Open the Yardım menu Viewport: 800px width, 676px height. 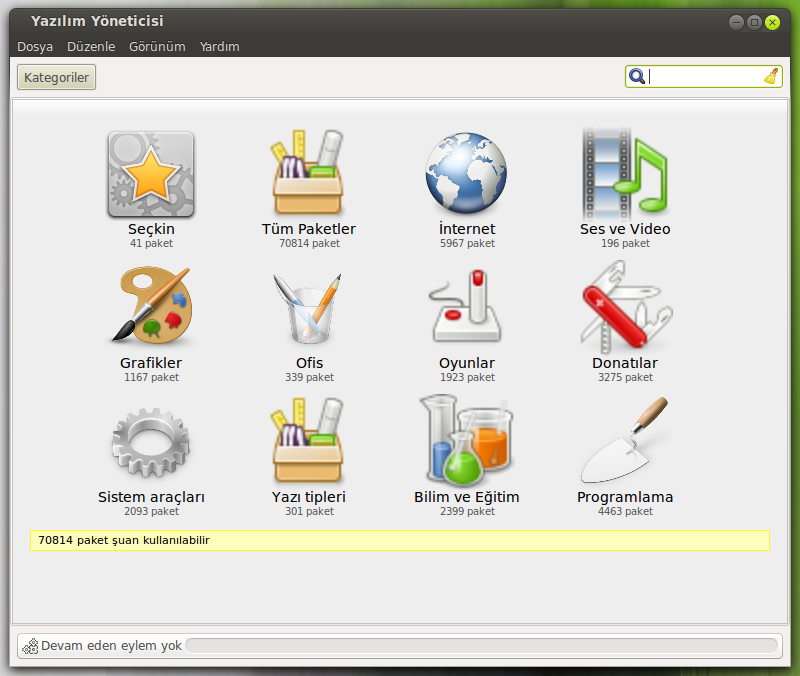pos(219,46)
